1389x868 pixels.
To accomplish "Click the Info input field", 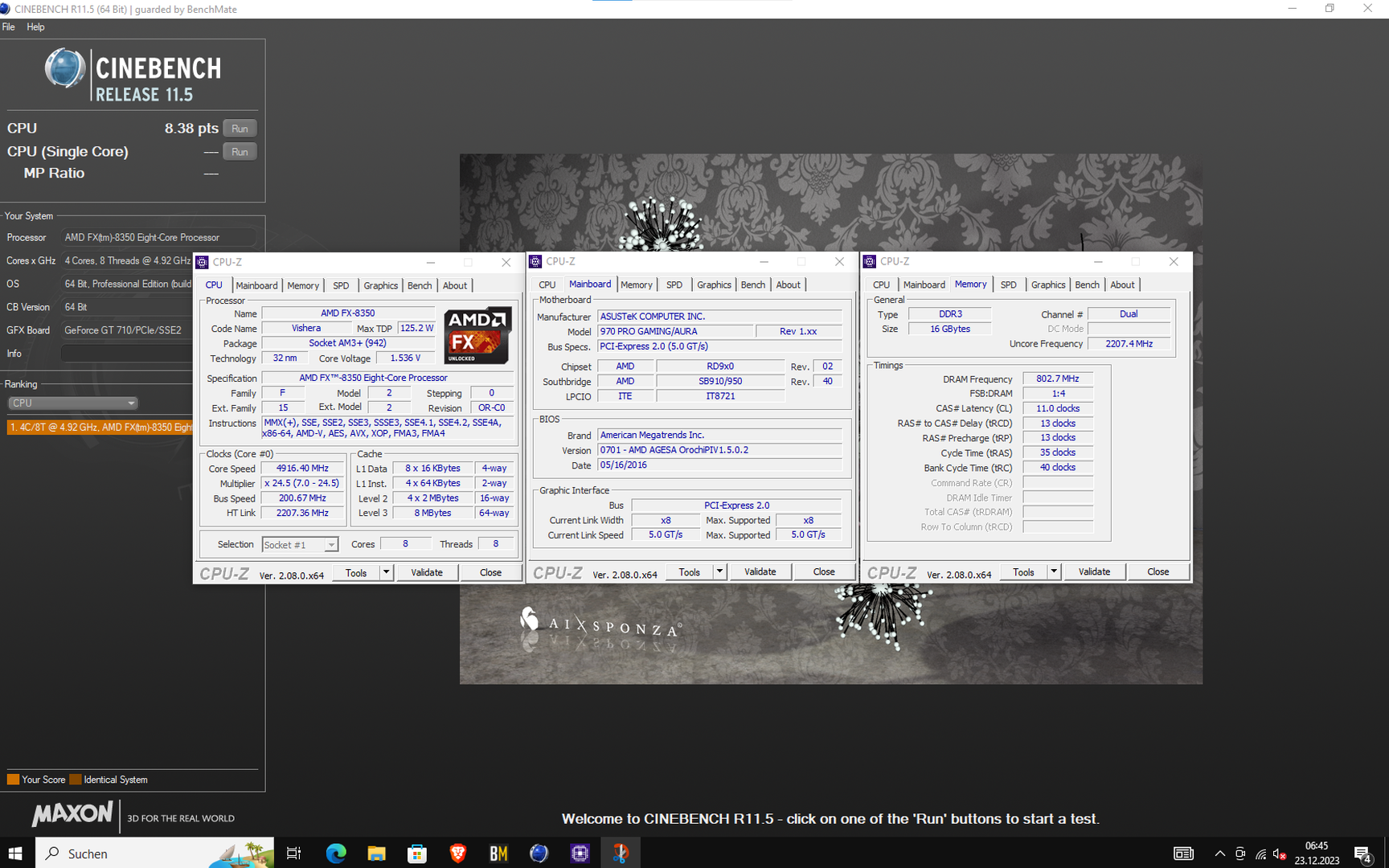I will (x=126, y=354).
